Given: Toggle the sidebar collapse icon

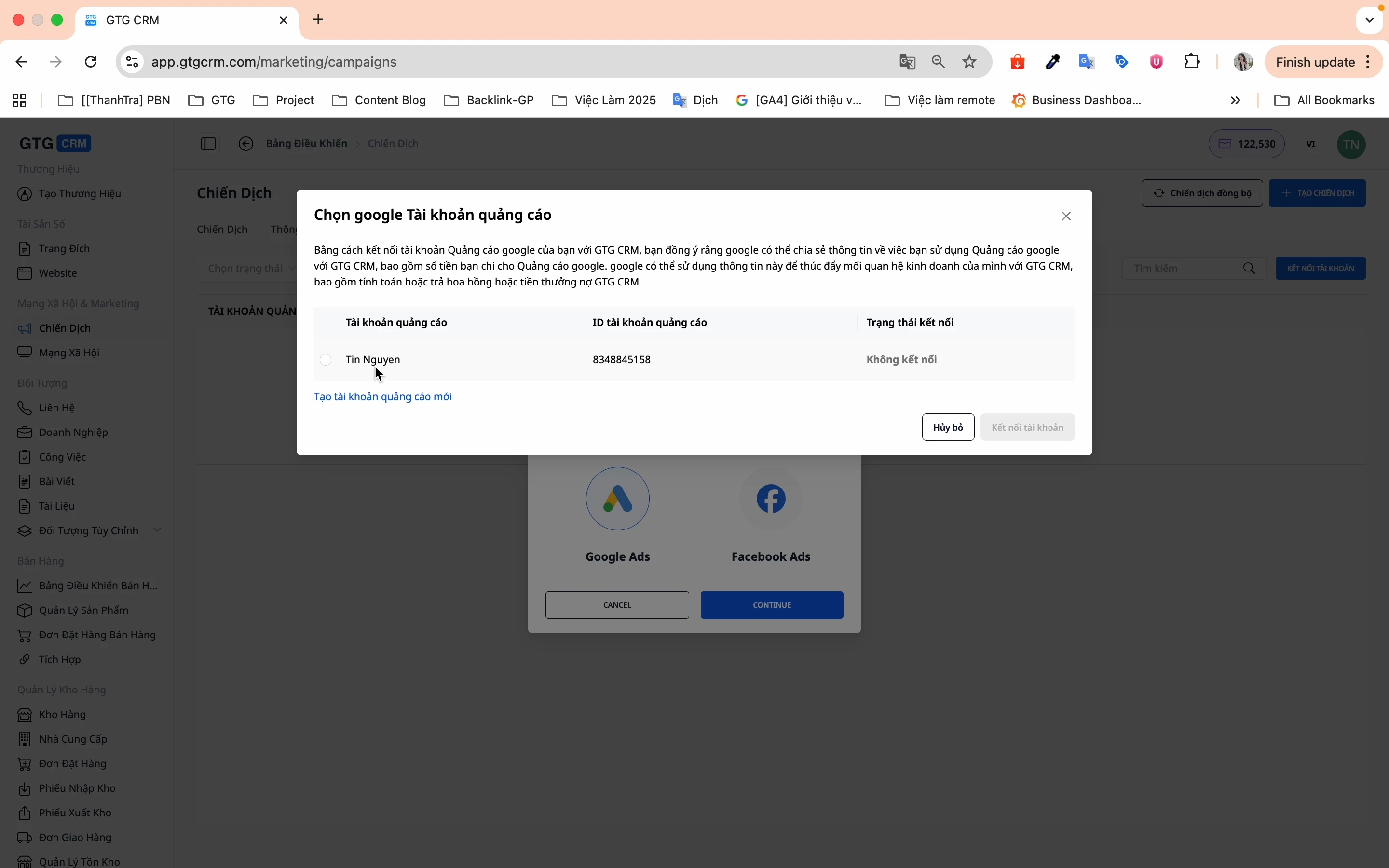Looking at the screenshot, I should click(x=208, y=144).
